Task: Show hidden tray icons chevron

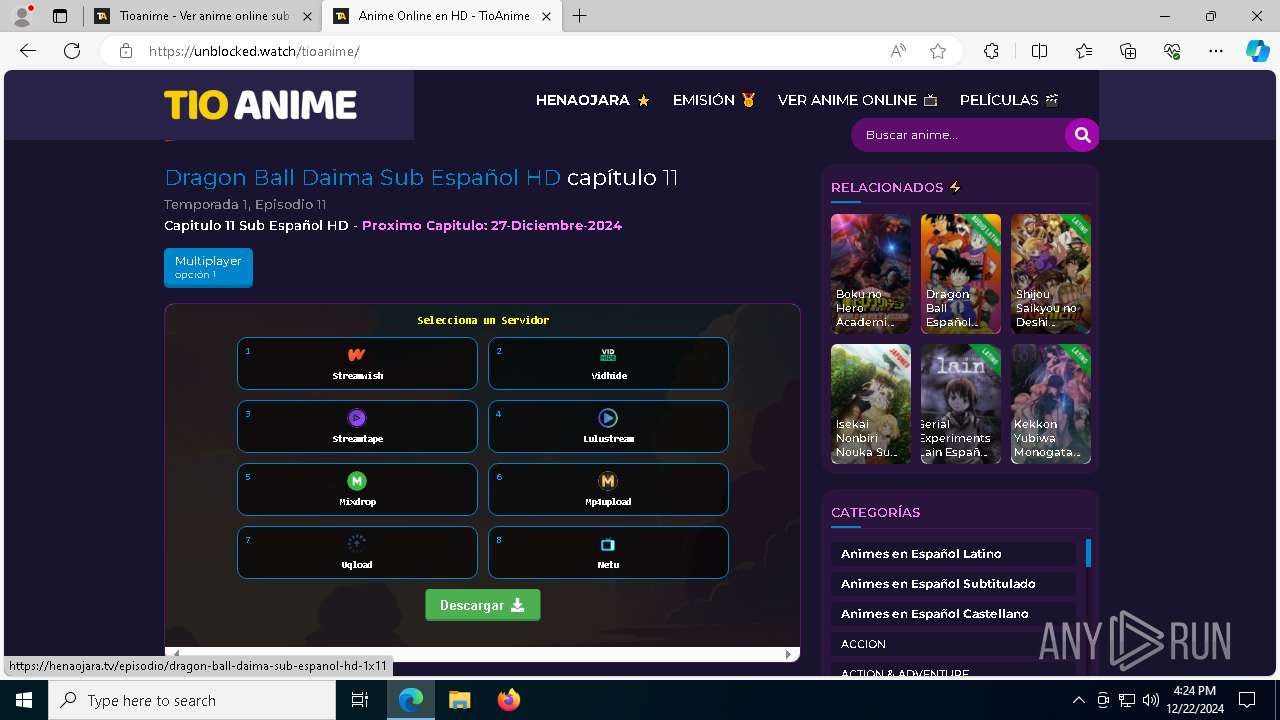Action: tap(1078, 700)
